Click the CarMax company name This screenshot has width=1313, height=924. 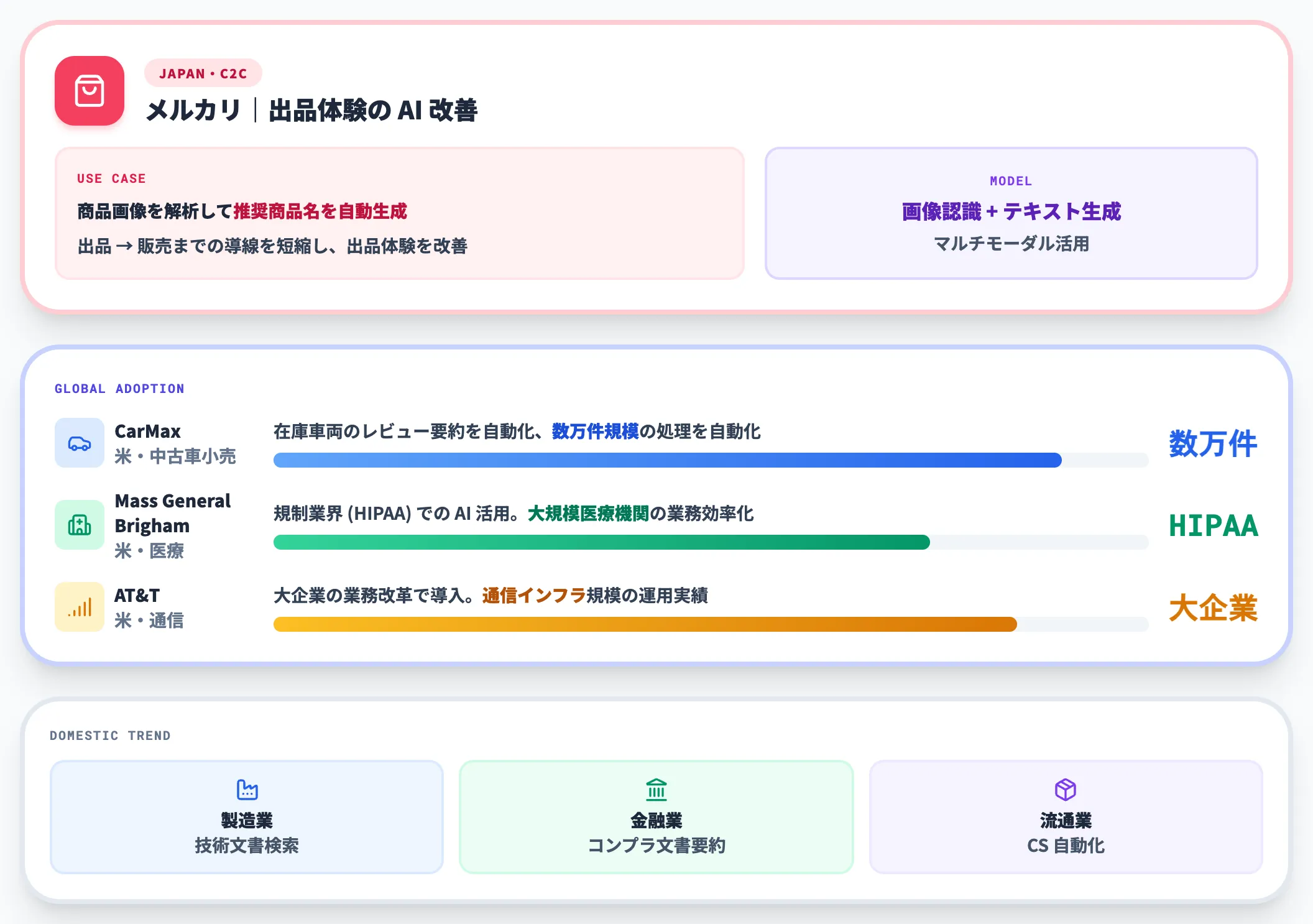click(147, 431)
